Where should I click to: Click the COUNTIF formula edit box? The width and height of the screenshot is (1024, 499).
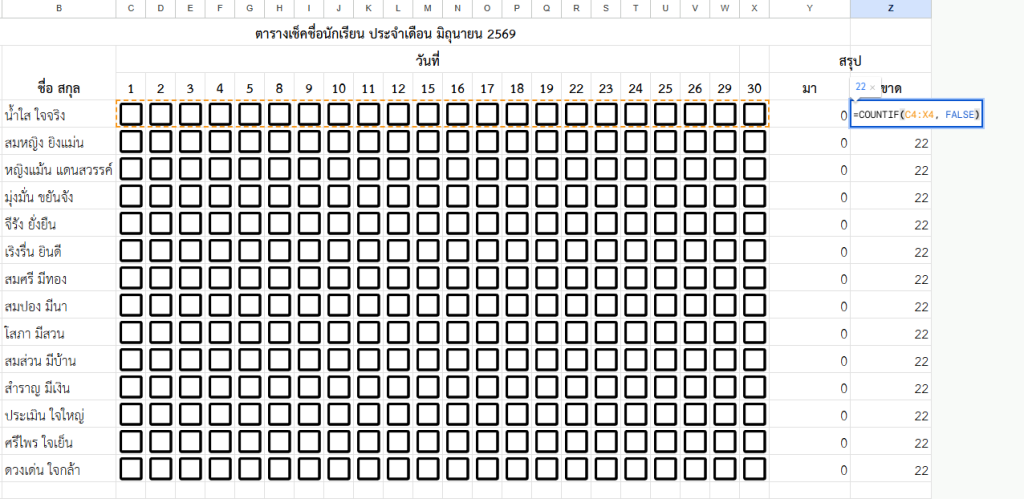(x=916, y=115)
